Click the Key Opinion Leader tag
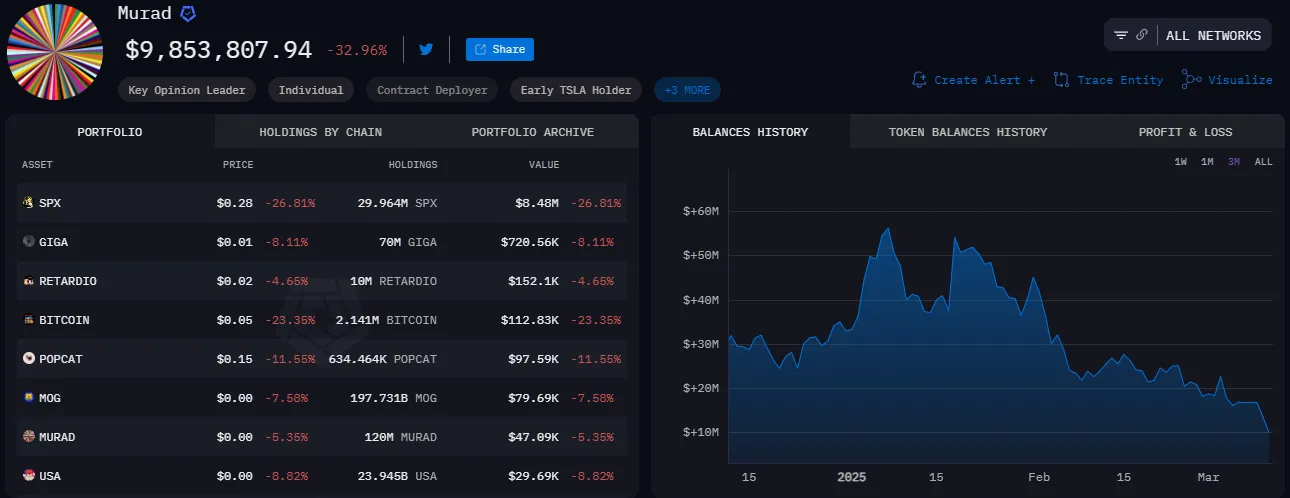Image resolution: width=1290 pixels, height=498 pixels. click(187, 90)
